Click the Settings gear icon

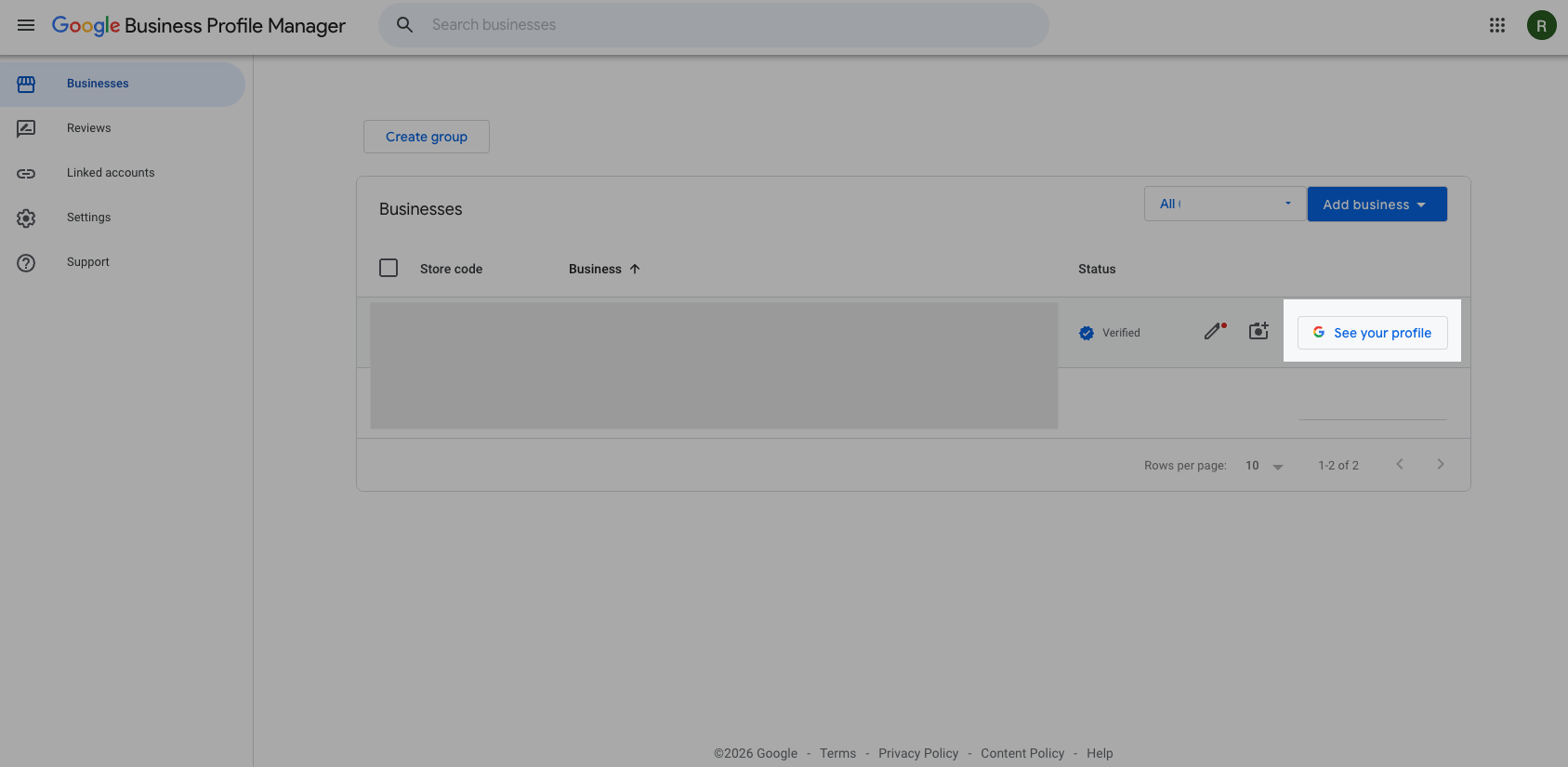click(x=26, y=218)
